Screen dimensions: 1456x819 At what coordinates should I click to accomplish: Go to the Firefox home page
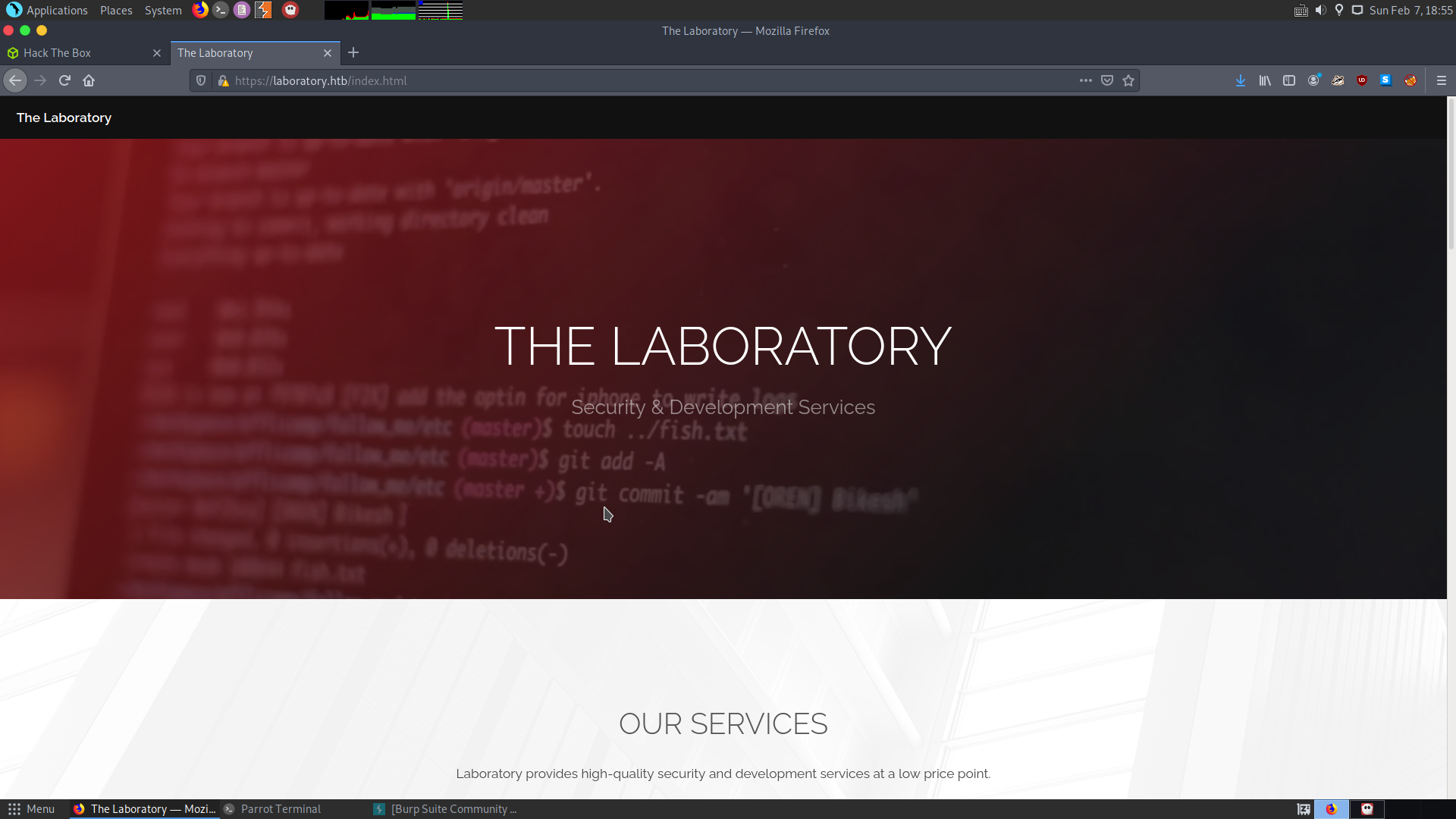(89, 80)
